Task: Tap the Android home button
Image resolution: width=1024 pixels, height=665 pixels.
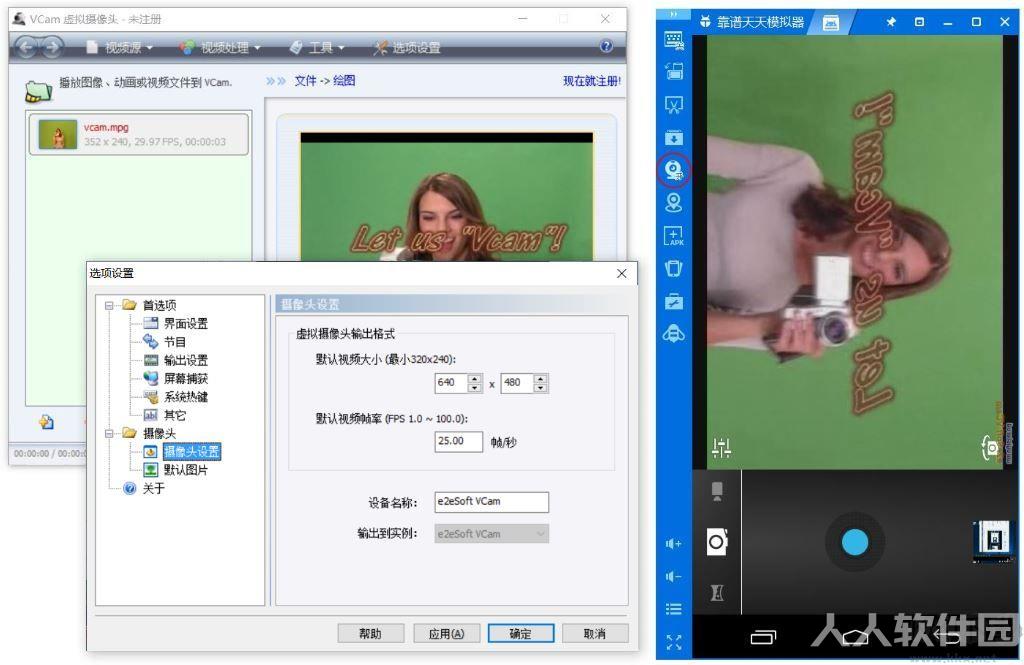Action: tap(855, 637)
